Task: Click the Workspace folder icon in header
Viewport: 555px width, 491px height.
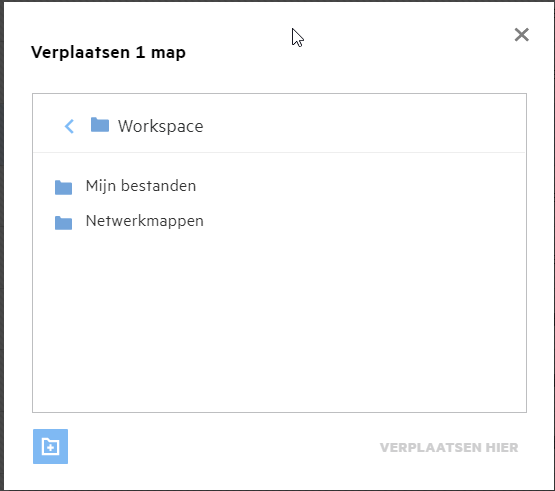Action: click(x=100, y=125)
